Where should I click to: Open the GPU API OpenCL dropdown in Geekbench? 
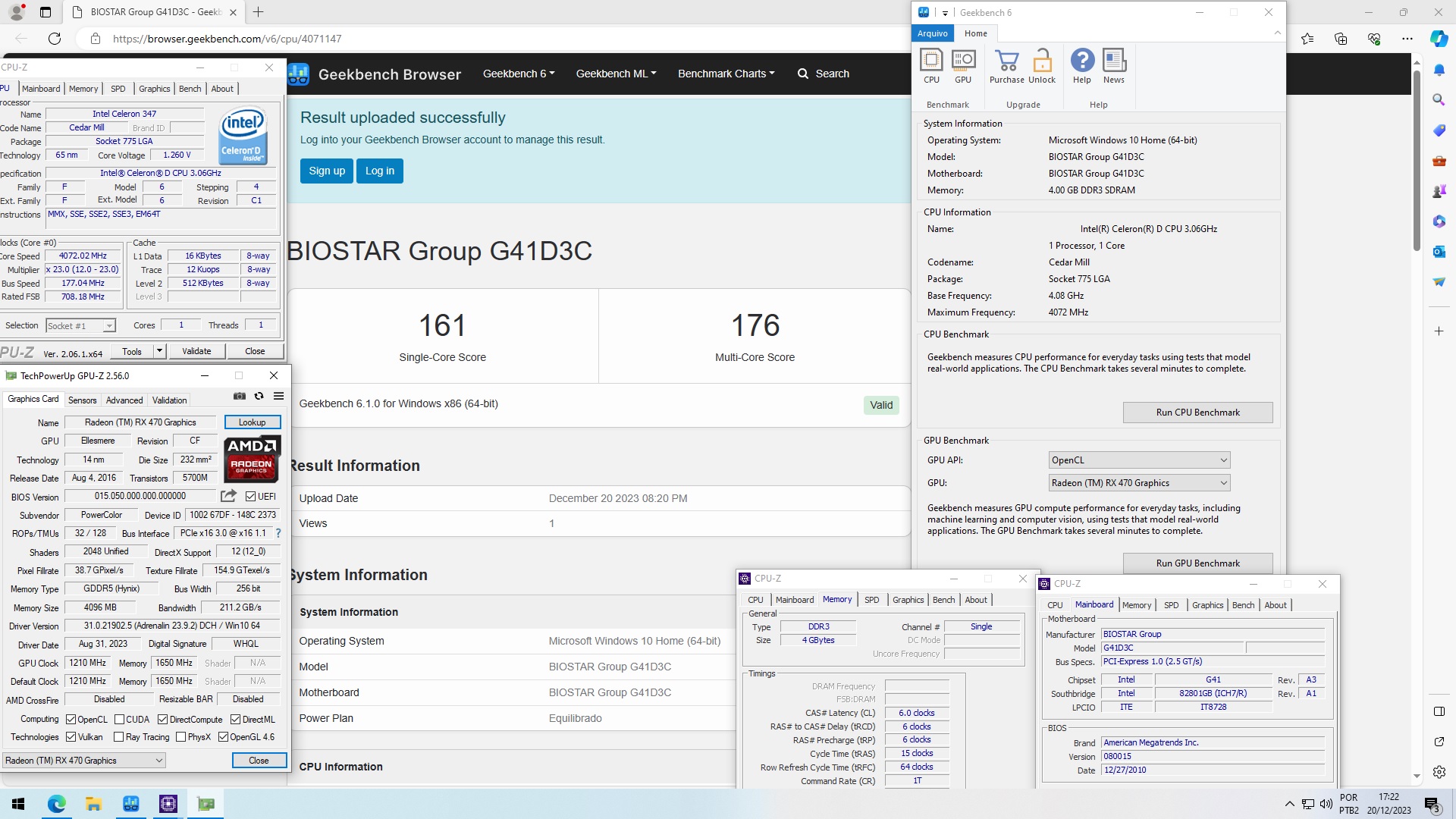1139,460
